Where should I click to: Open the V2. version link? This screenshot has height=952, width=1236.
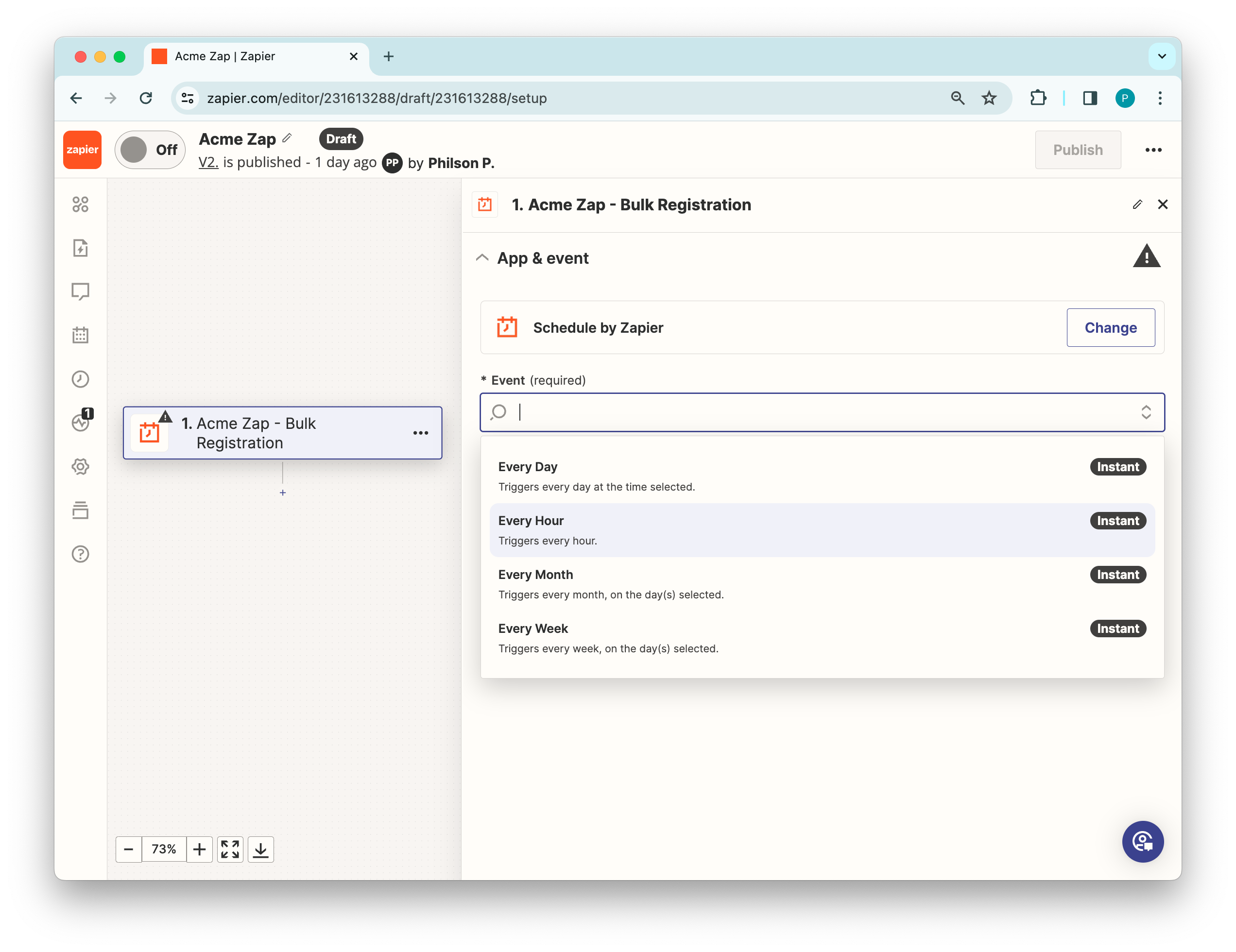click(x=208, y=162)
